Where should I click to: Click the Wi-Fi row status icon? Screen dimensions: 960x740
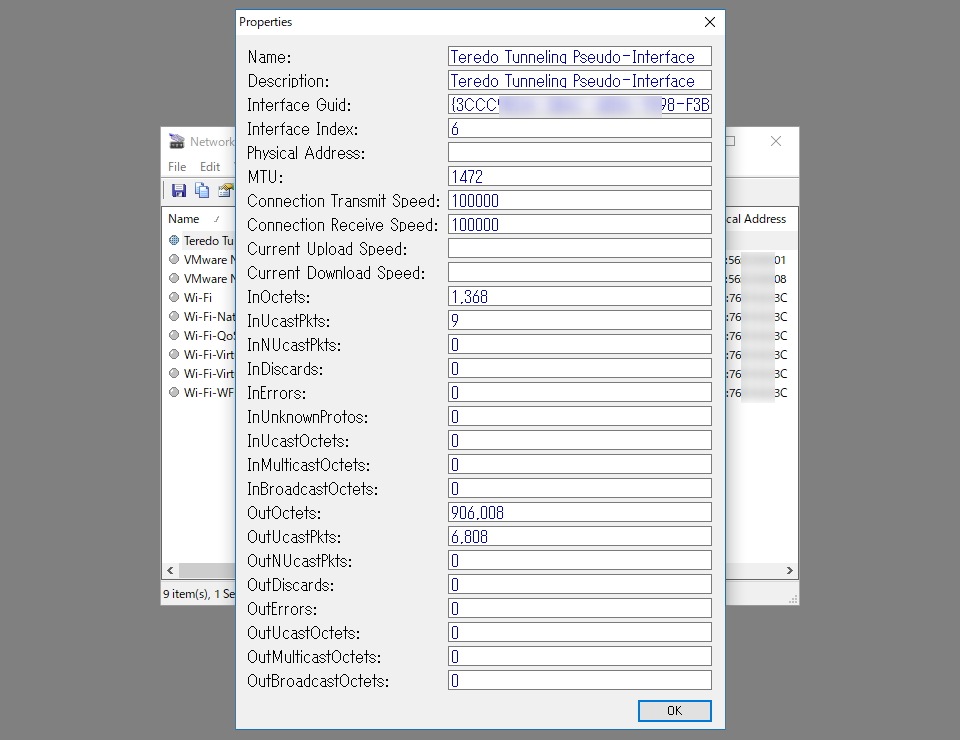pos(174,297)
